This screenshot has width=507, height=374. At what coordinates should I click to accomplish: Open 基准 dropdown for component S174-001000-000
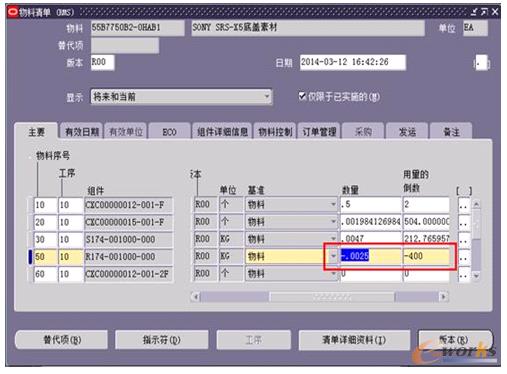pos(333,239)
